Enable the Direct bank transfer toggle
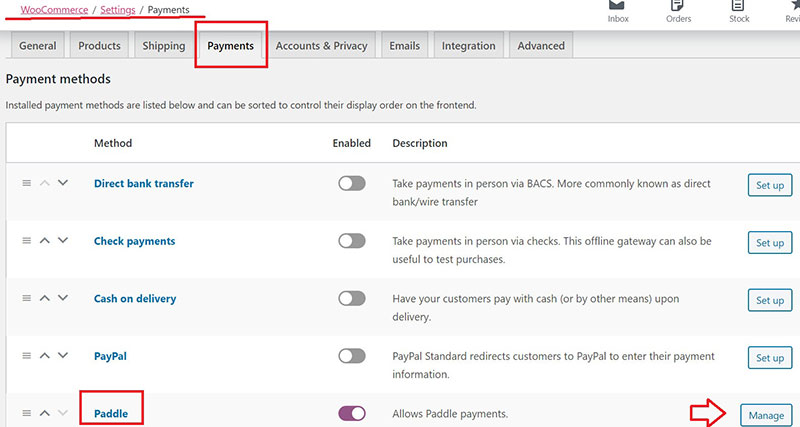800x427 pixels. (x=352, y=184)
